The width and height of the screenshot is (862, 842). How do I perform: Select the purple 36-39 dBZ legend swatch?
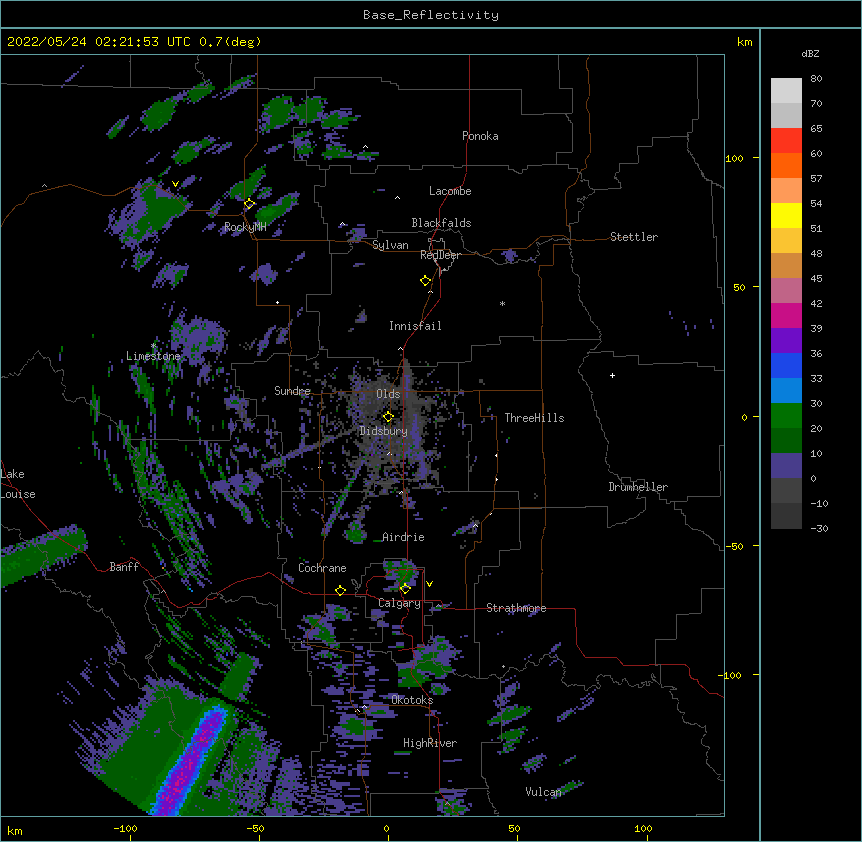click(786, 340)
